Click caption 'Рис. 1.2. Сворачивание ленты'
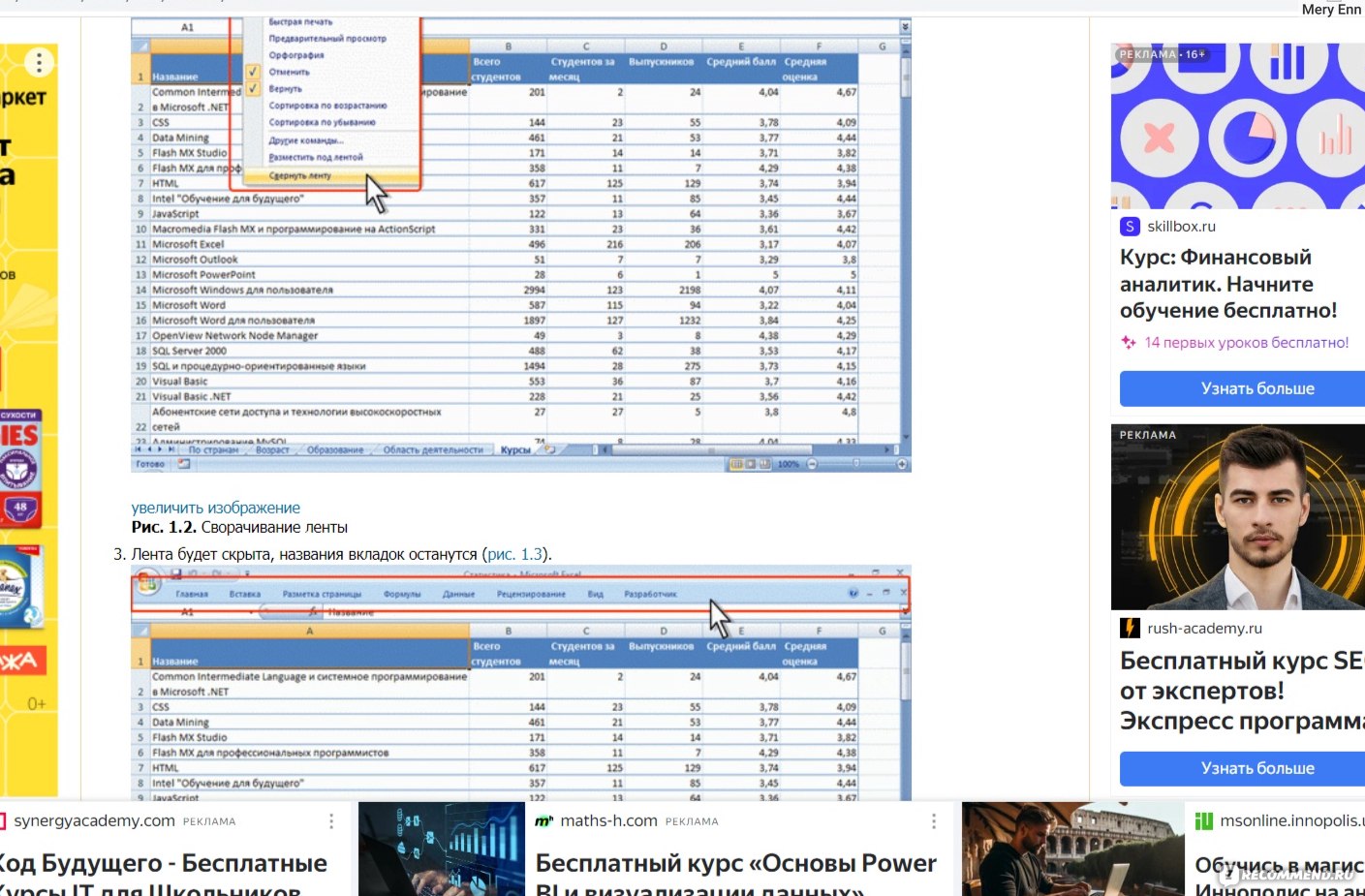Image resolution: width=1365 pixels, height=896 pixels. click(239, 527)
